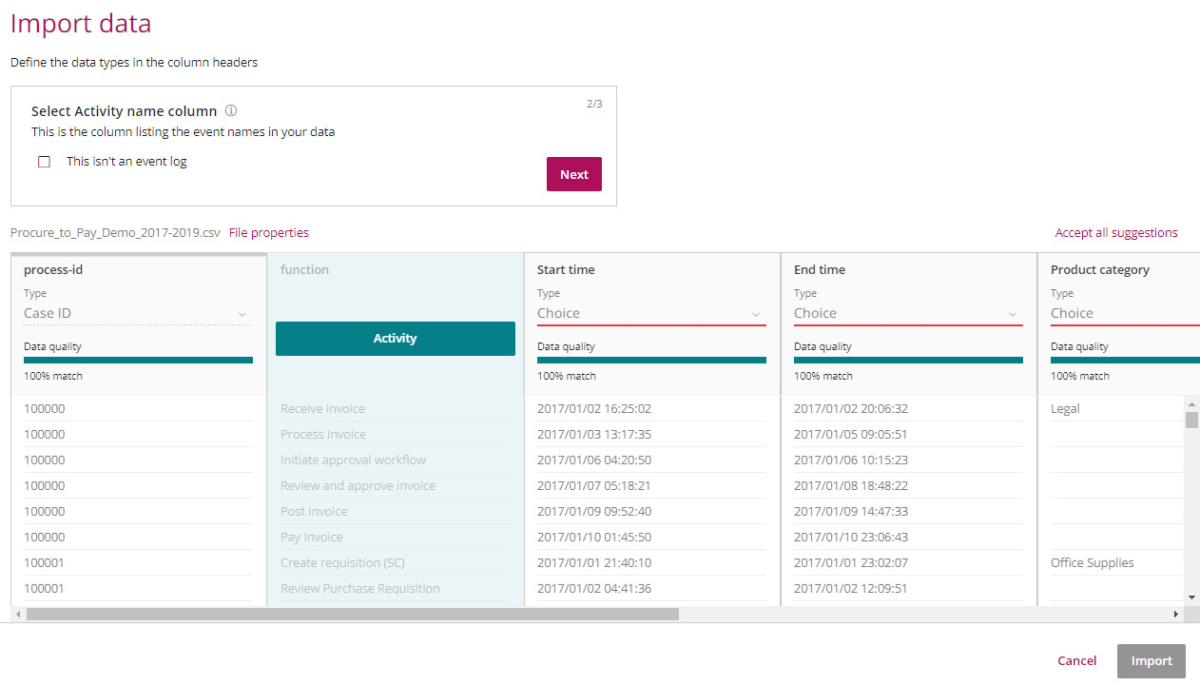Click Accept all suggestions
The height and width of the screenshot is (686, 1200).
(x=1116, y=233)
